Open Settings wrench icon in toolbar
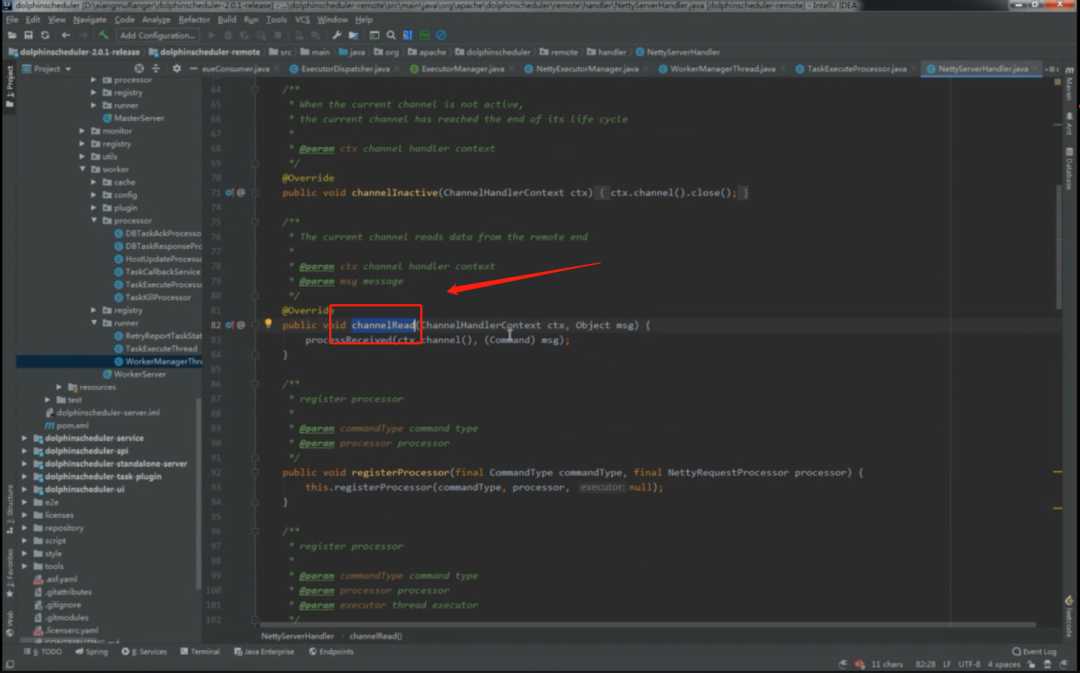 pos(337,35)
